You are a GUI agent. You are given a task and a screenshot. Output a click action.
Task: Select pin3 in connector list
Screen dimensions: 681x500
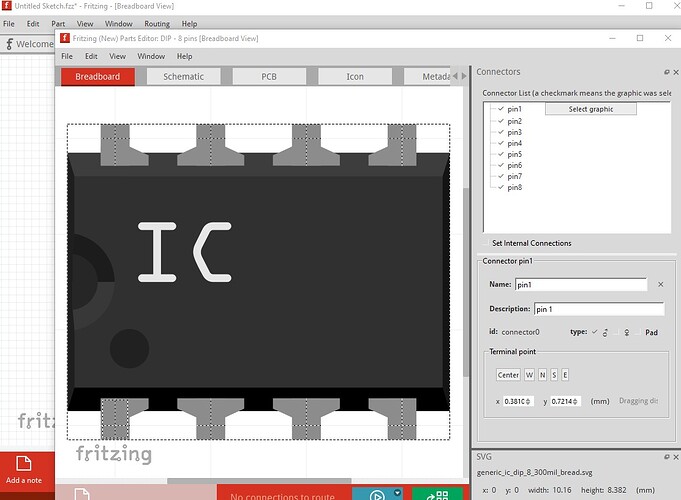click(514, 132)
